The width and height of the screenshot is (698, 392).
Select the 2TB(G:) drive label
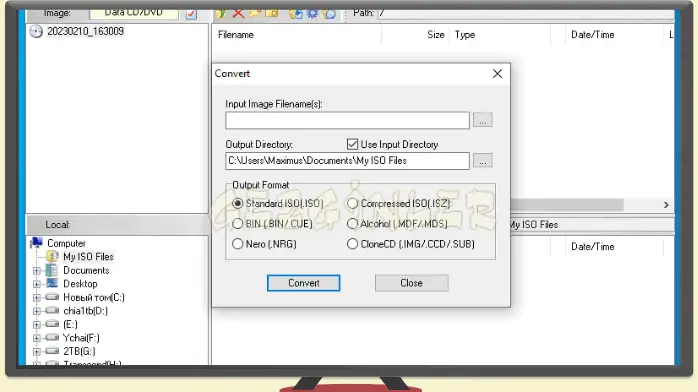(79, 351)
